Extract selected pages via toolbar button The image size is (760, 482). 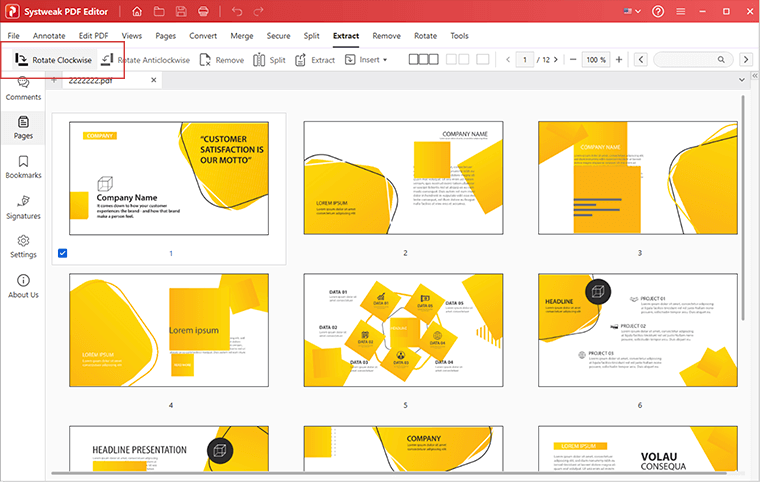click(315, 60)
